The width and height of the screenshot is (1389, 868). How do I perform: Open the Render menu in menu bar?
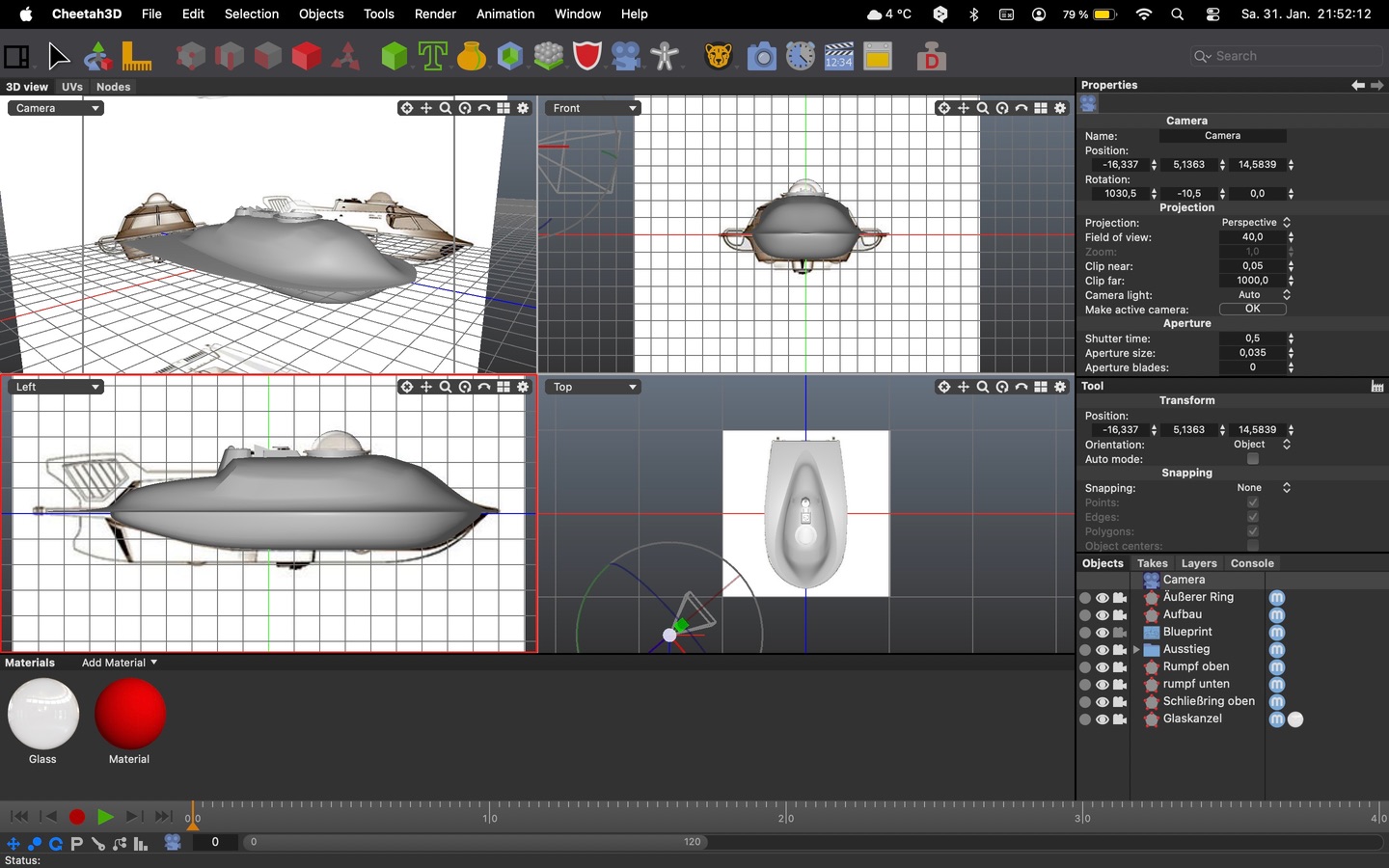click(x=435, y=14)
